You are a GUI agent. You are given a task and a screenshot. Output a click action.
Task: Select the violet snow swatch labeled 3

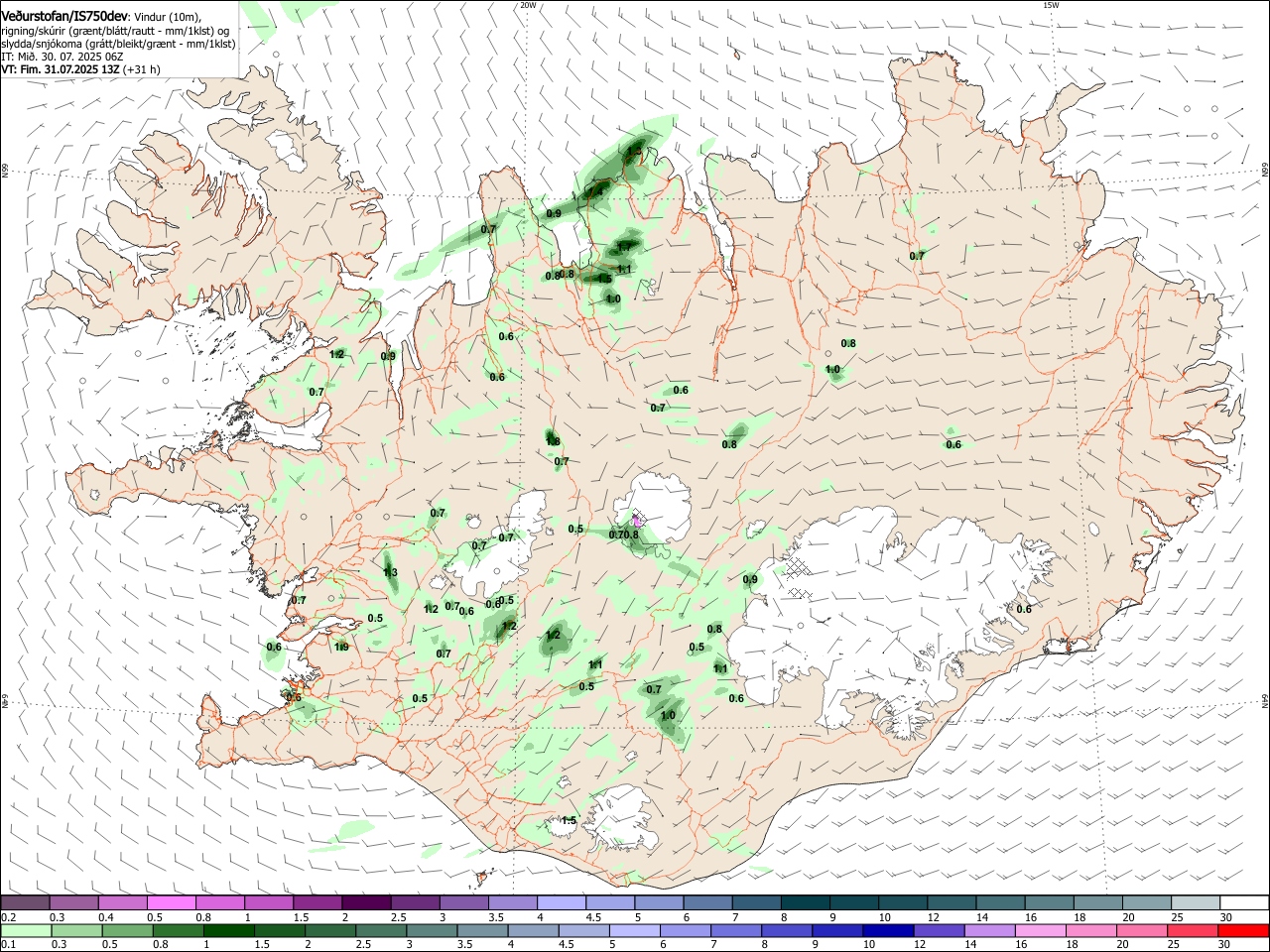(463, 903)
